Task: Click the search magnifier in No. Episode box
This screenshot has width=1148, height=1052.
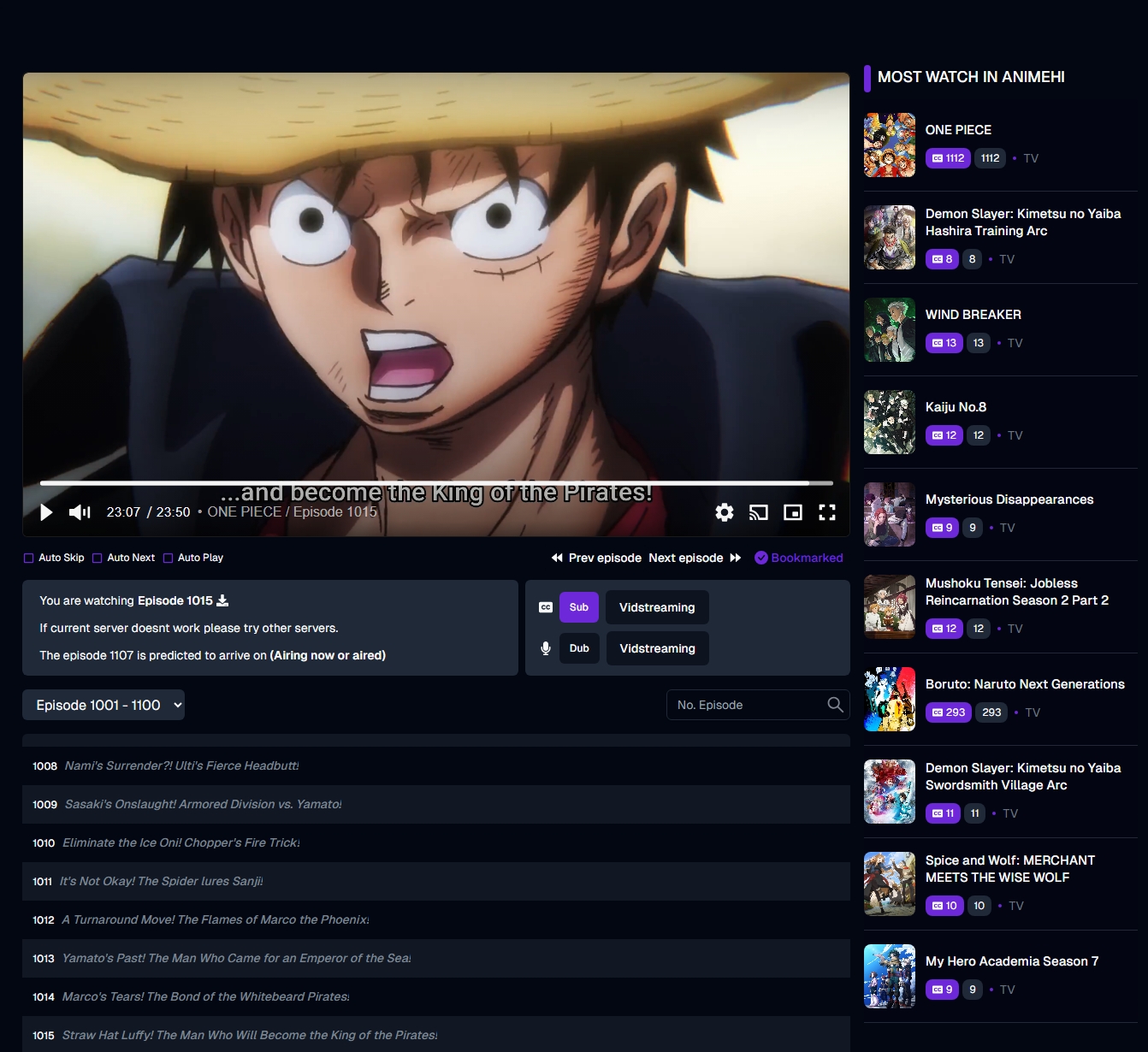Action: pos(835,705)
